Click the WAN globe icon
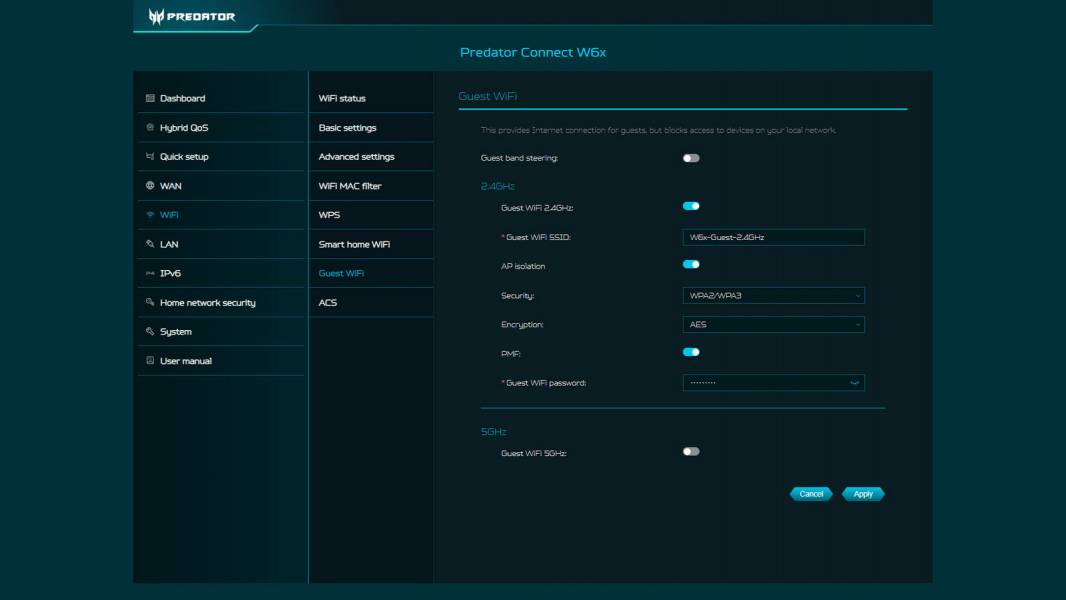This screenshot has height=600, width=1066. (148, 185)
